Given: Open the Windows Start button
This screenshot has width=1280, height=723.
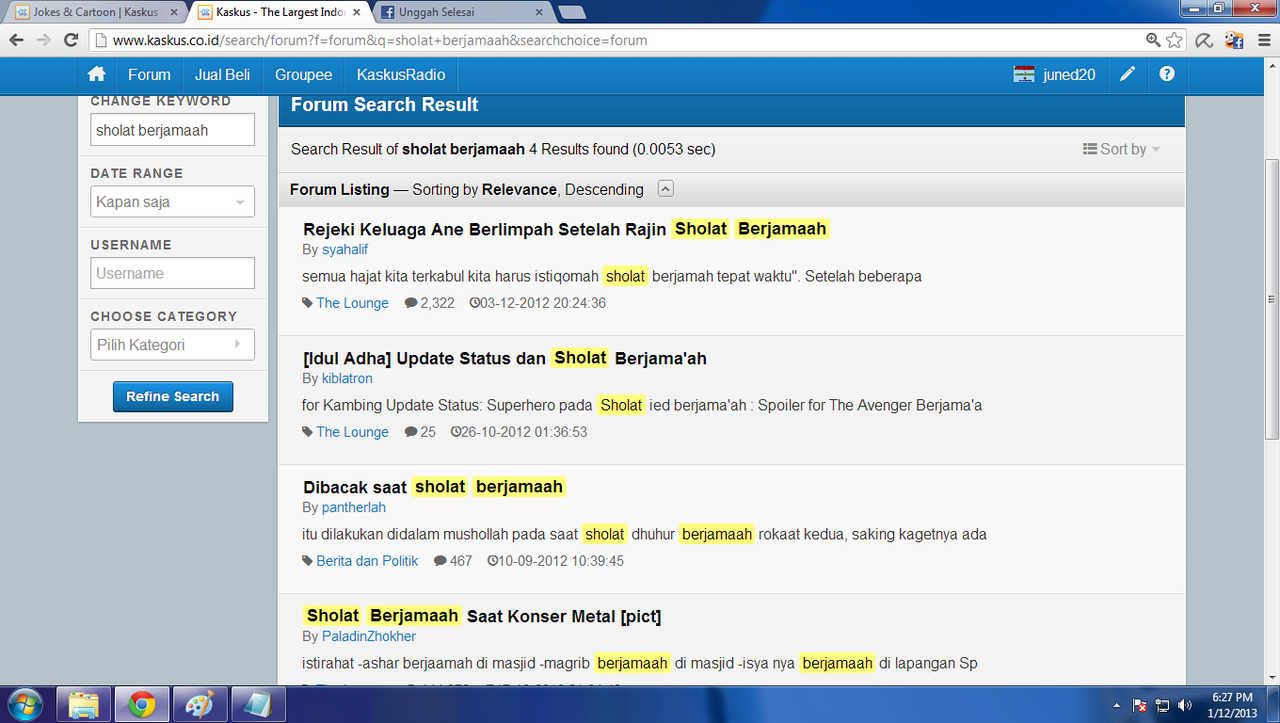Looking at the screenshot, I should (x=24, y=704).
